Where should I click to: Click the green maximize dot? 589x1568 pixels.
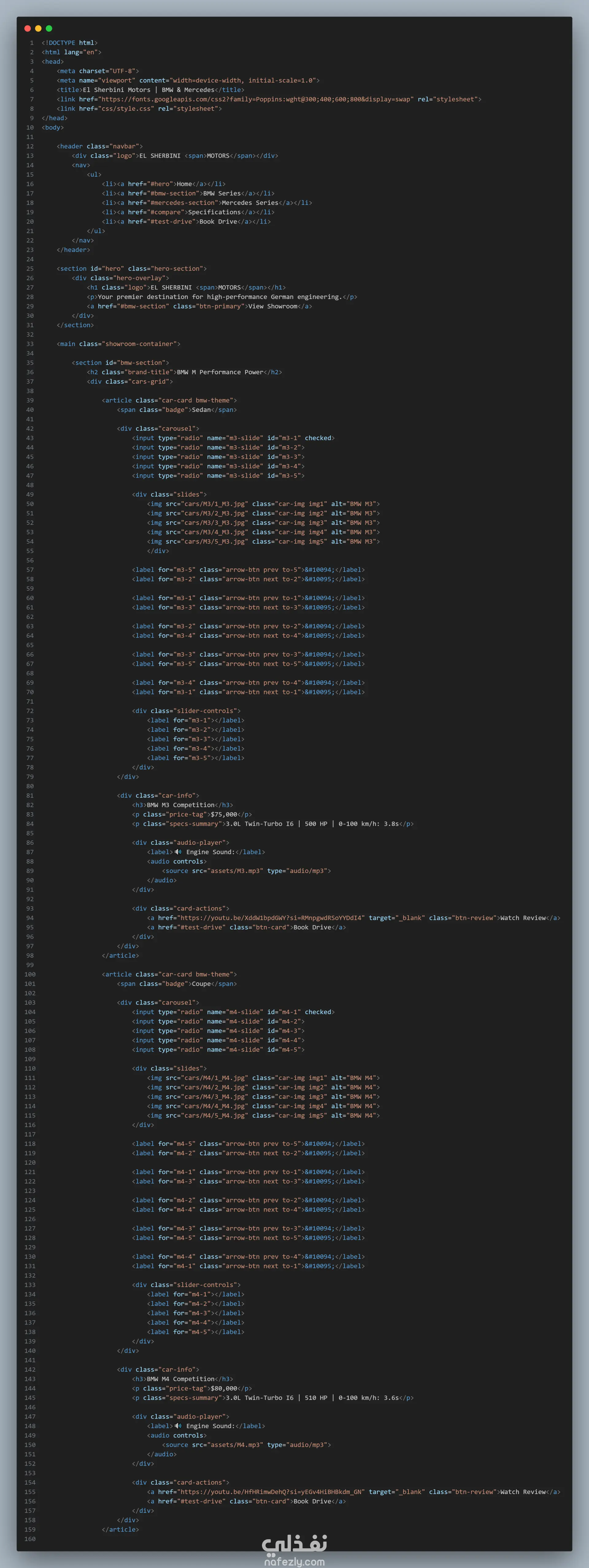coord(49,29)
